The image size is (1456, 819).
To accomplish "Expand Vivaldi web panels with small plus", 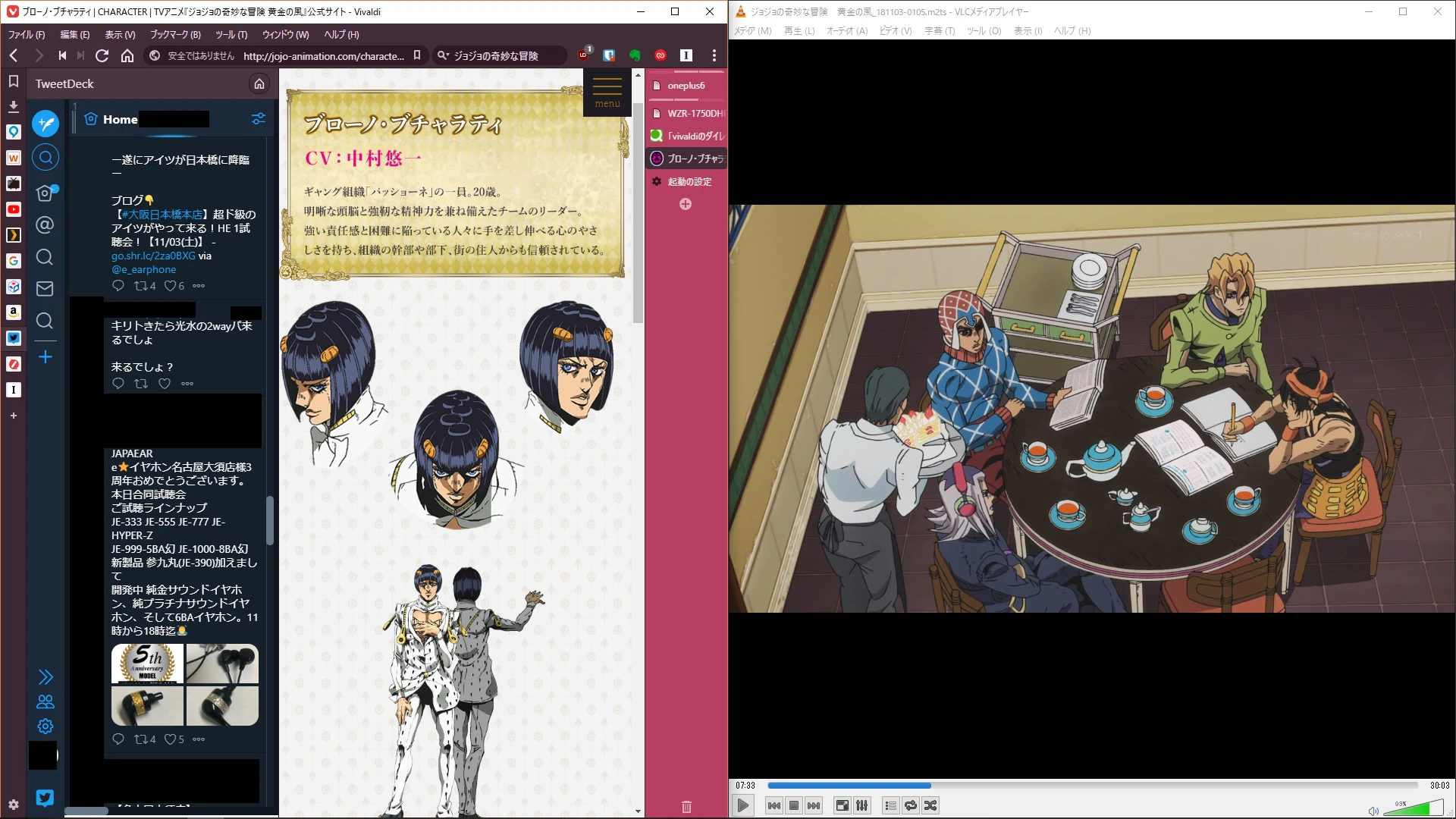I will point(14,416).
